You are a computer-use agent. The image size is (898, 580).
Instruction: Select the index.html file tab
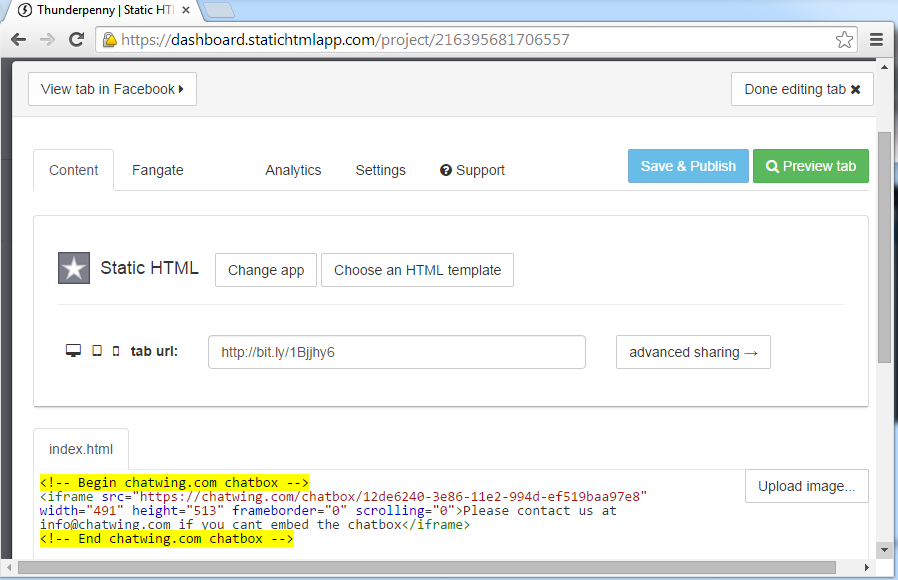81,449
